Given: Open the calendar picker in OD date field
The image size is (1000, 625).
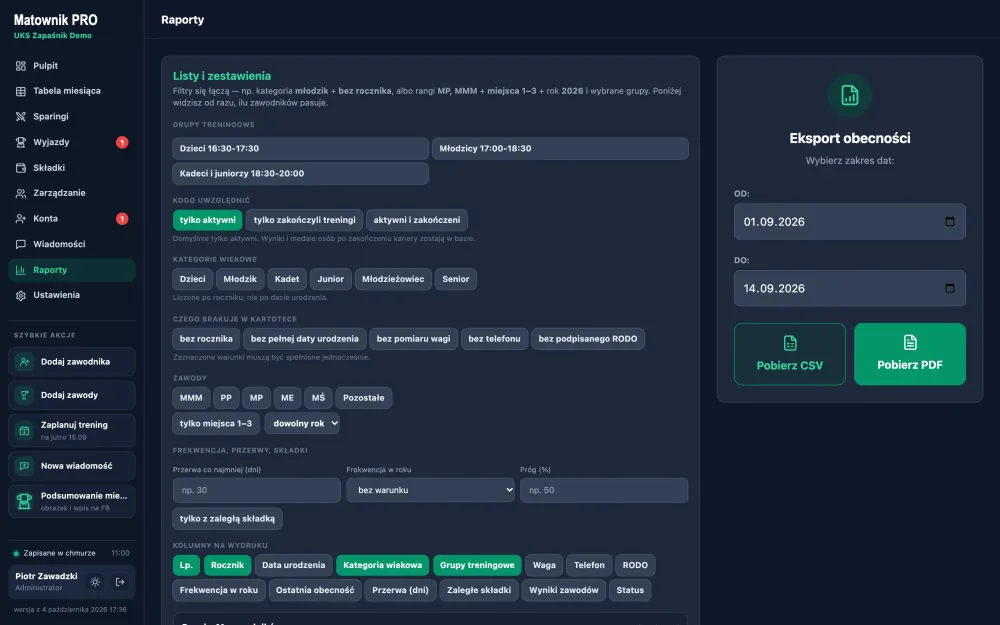Looking at the screenshot, I should pyautogui.click(x=950, y=221).
